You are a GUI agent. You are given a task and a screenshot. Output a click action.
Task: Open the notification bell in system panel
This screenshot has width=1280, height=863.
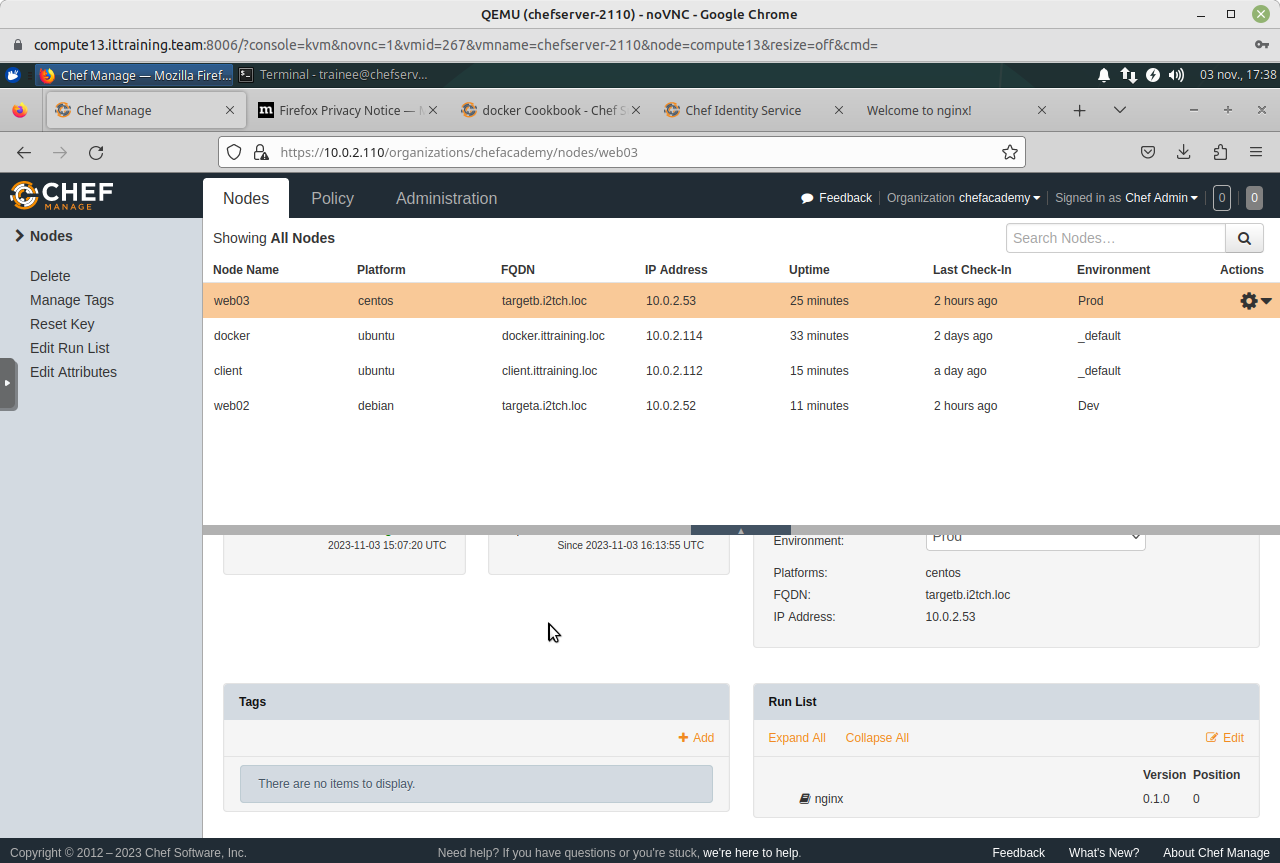1104,75
